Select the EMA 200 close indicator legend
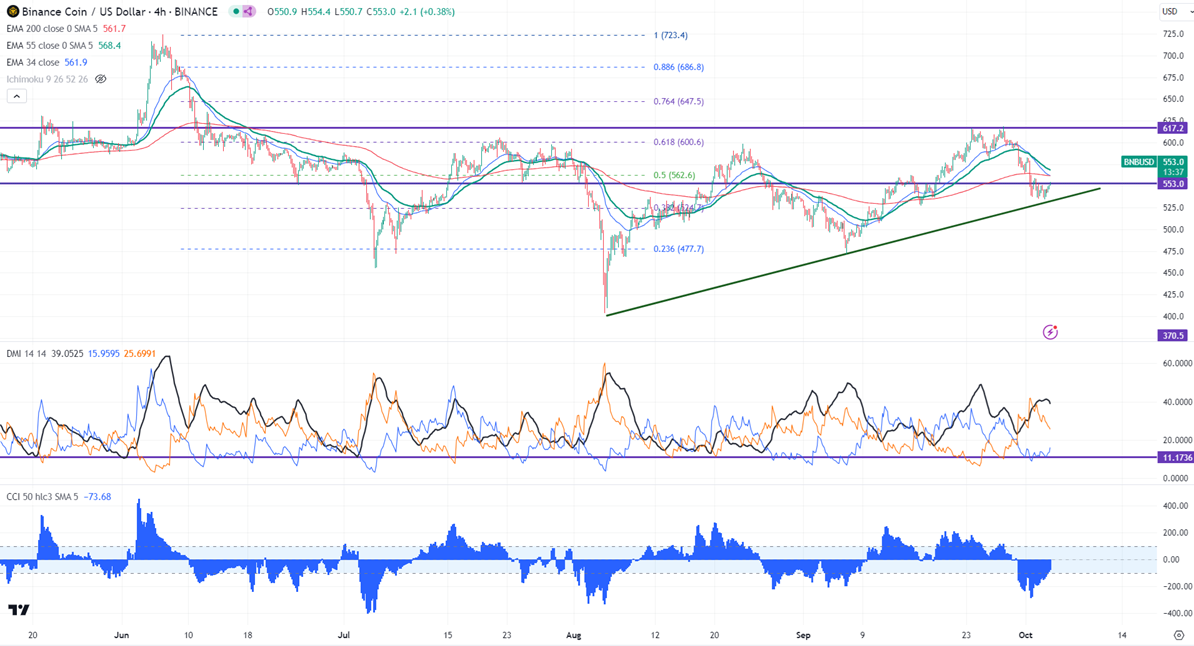Viewport: 1194px width, 646px height. click(50, 29)
